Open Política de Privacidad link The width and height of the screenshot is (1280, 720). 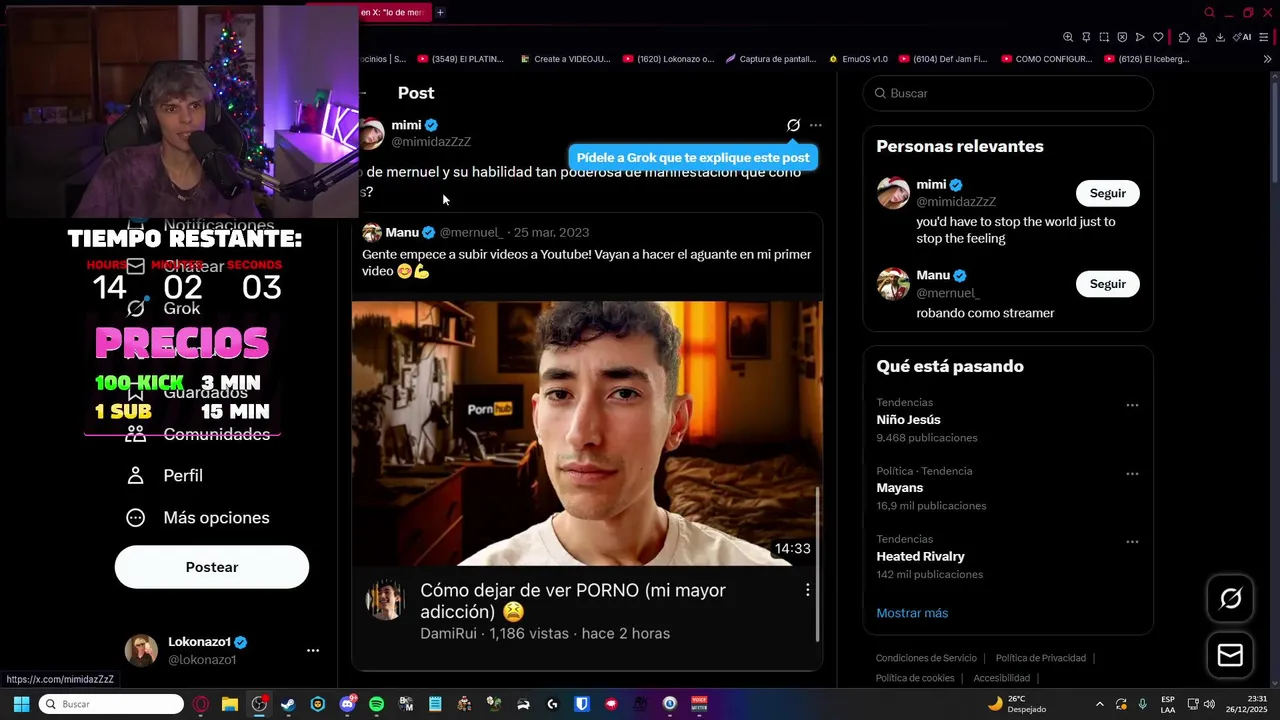(x=1040, y=658)
